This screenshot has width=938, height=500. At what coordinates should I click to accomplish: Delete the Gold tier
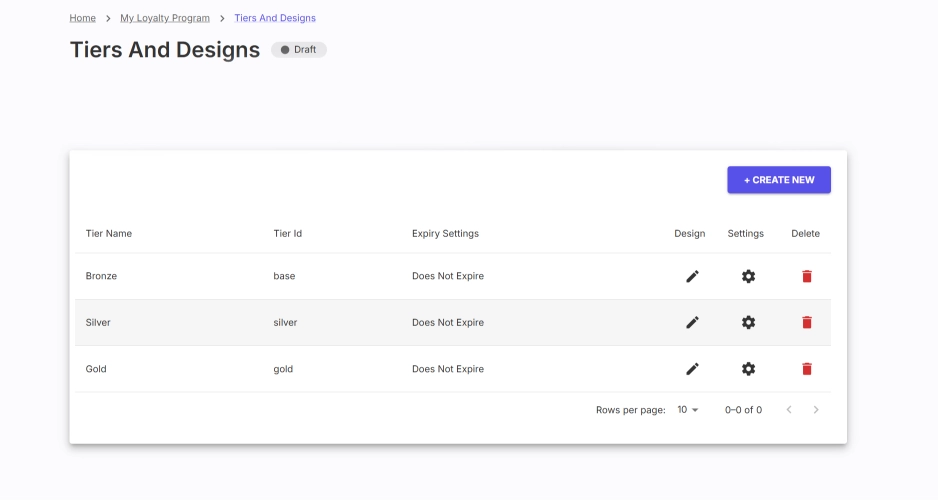pos(807,369)
